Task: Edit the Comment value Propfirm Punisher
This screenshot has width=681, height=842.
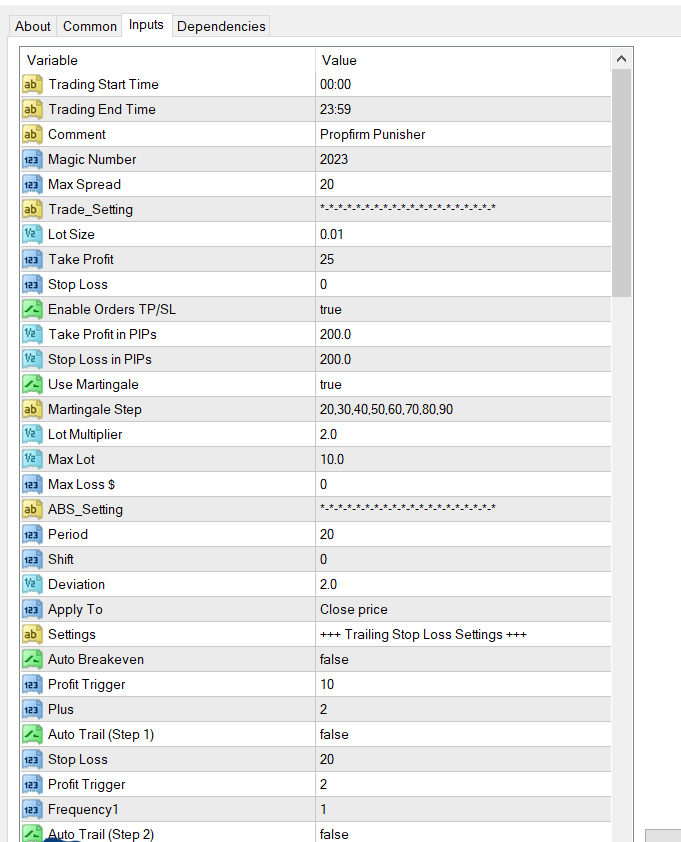Action: click(463, 134)
